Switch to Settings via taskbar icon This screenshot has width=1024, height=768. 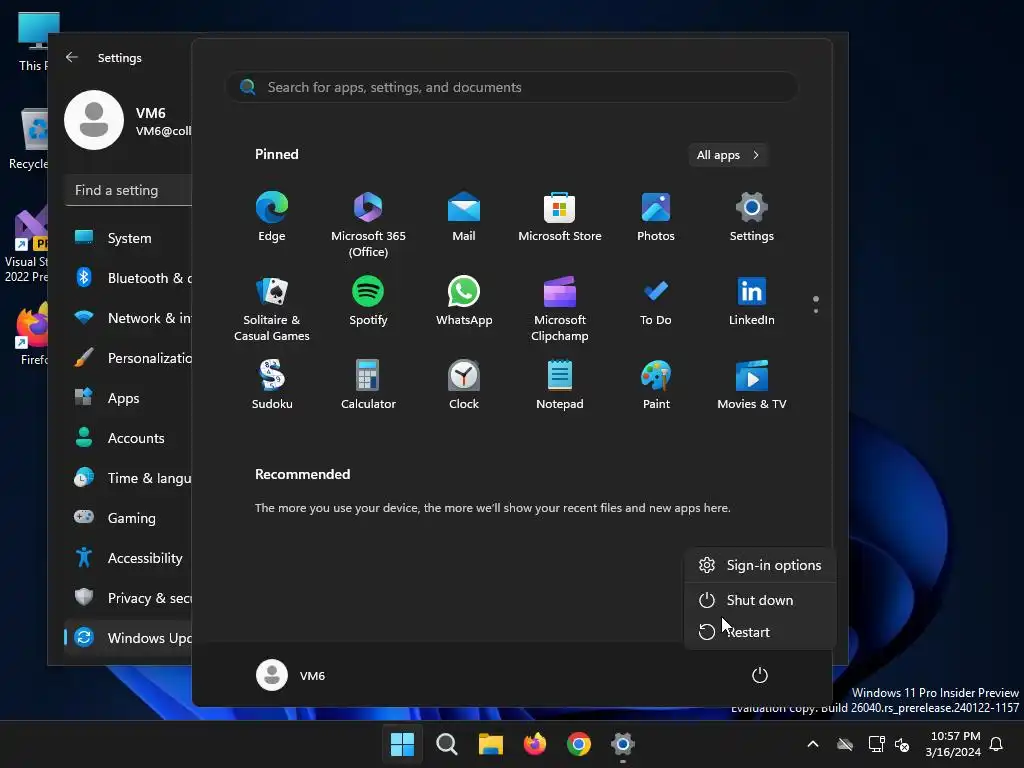click(x=623, y=744)
